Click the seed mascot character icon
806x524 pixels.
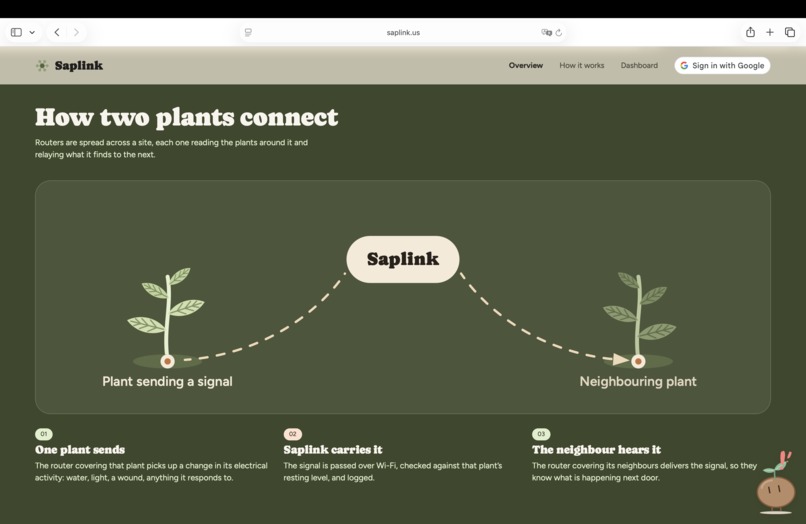pyautogui.click(x=776, y=482)
